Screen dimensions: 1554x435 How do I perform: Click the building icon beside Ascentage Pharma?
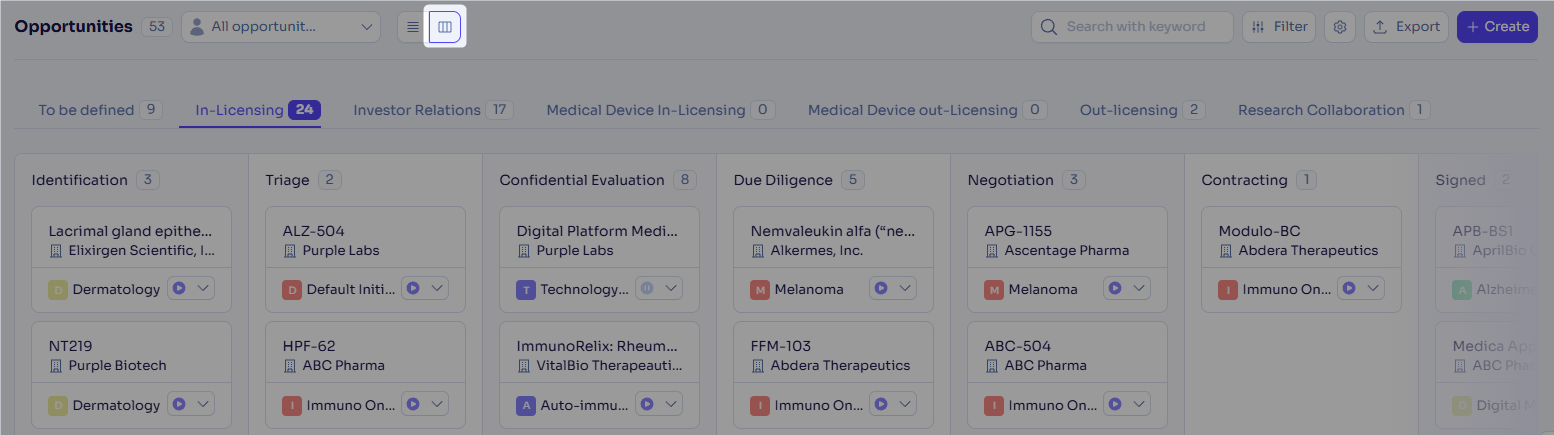[x=992, y=251]
